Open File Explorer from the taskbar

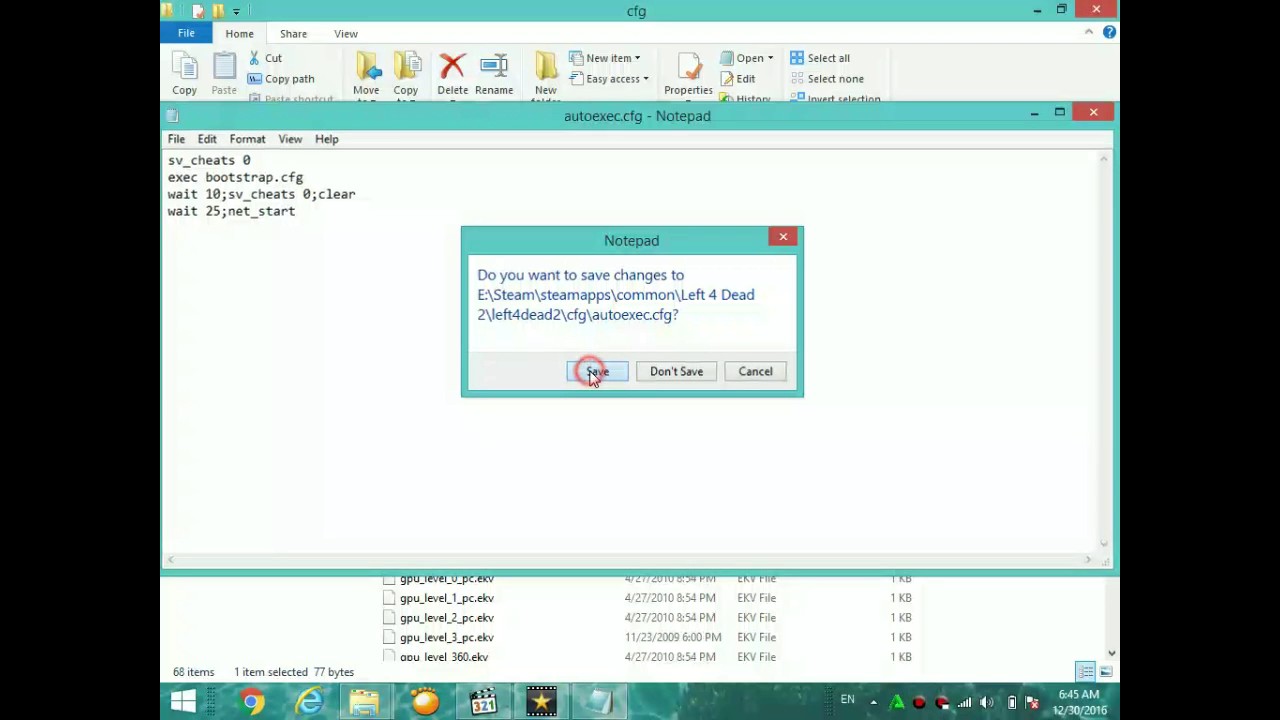click(x=365, y=702)
